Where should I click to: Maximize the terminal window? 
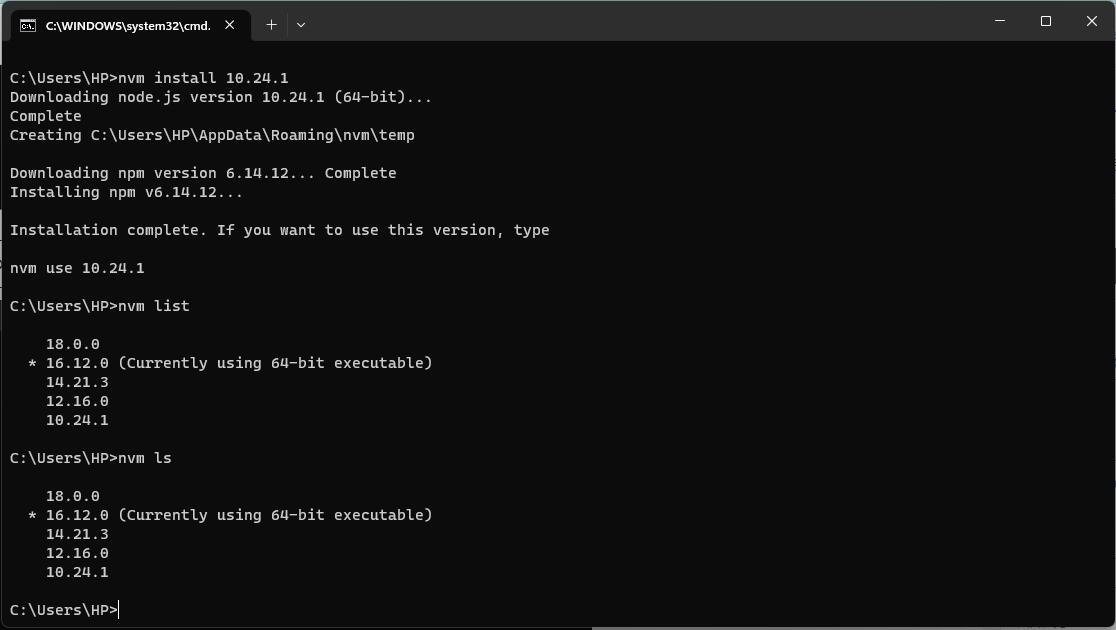click(1046, 21)
